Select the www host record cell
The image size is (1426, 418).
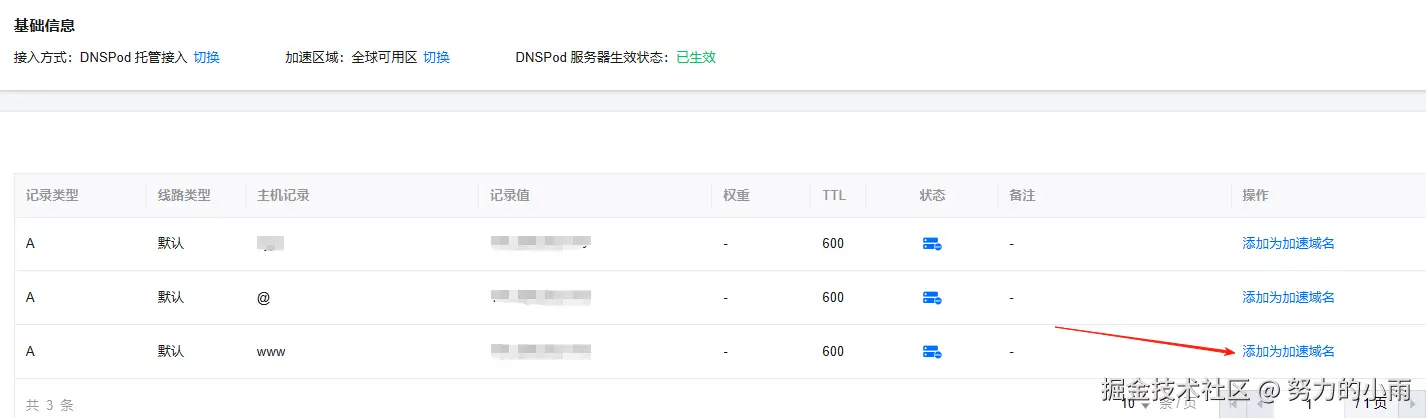pyautogui.click(x=271, y=352)
